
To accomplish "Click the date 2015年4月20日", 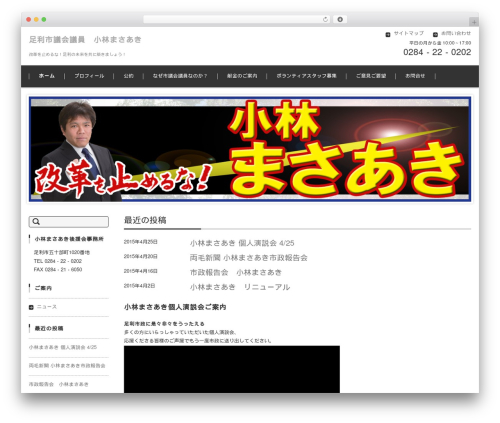I will (140, 256).
